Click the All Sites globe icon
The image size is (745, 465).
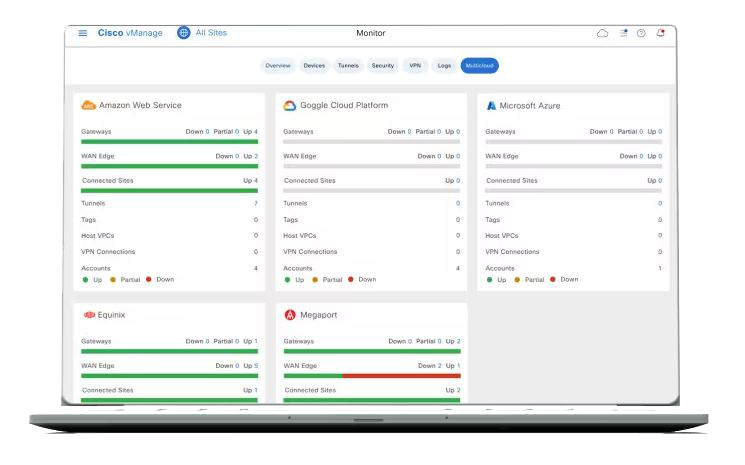(184, 33)
